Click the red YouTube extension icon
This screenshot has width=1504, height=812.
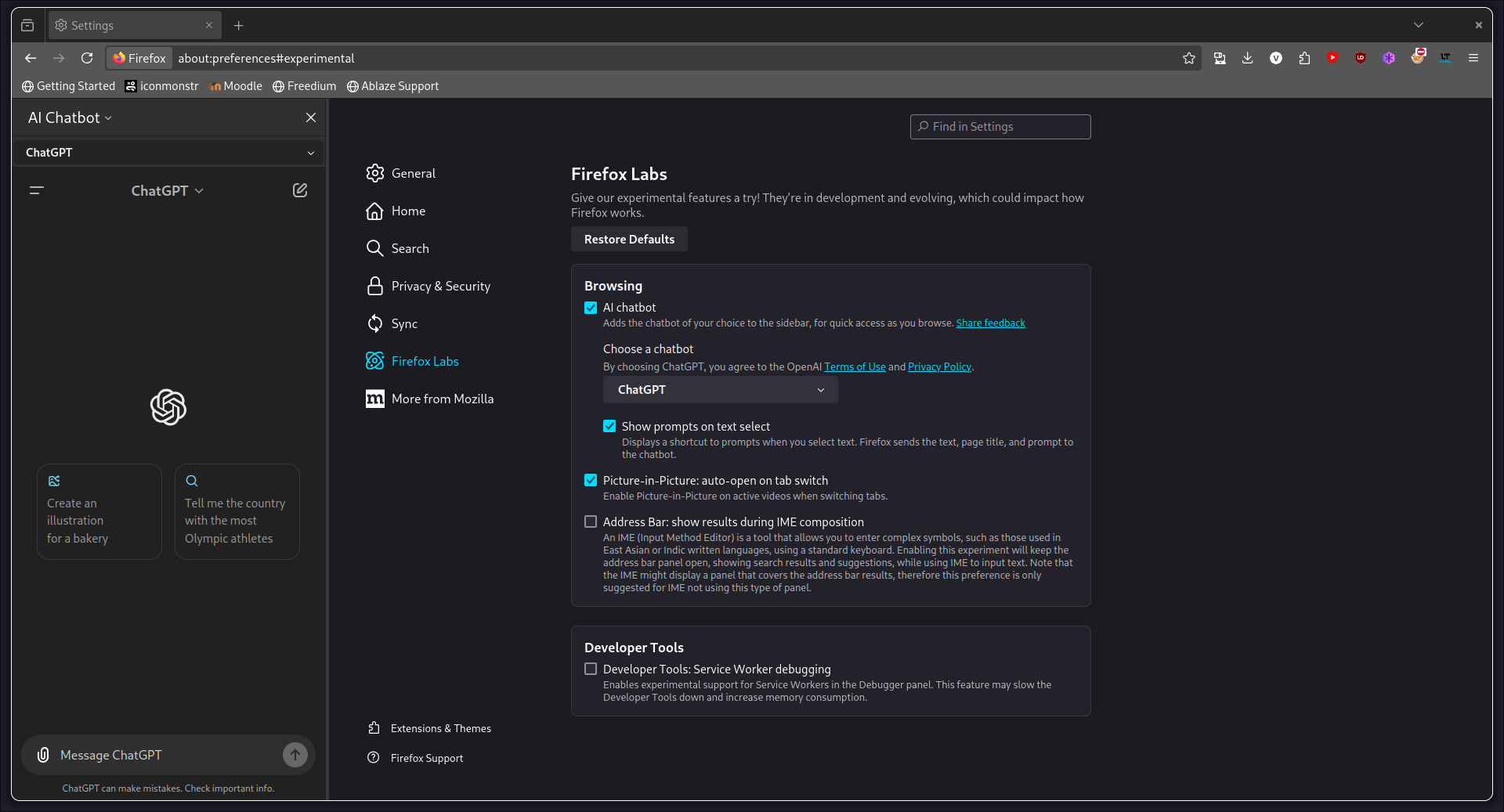(1332, 58)
